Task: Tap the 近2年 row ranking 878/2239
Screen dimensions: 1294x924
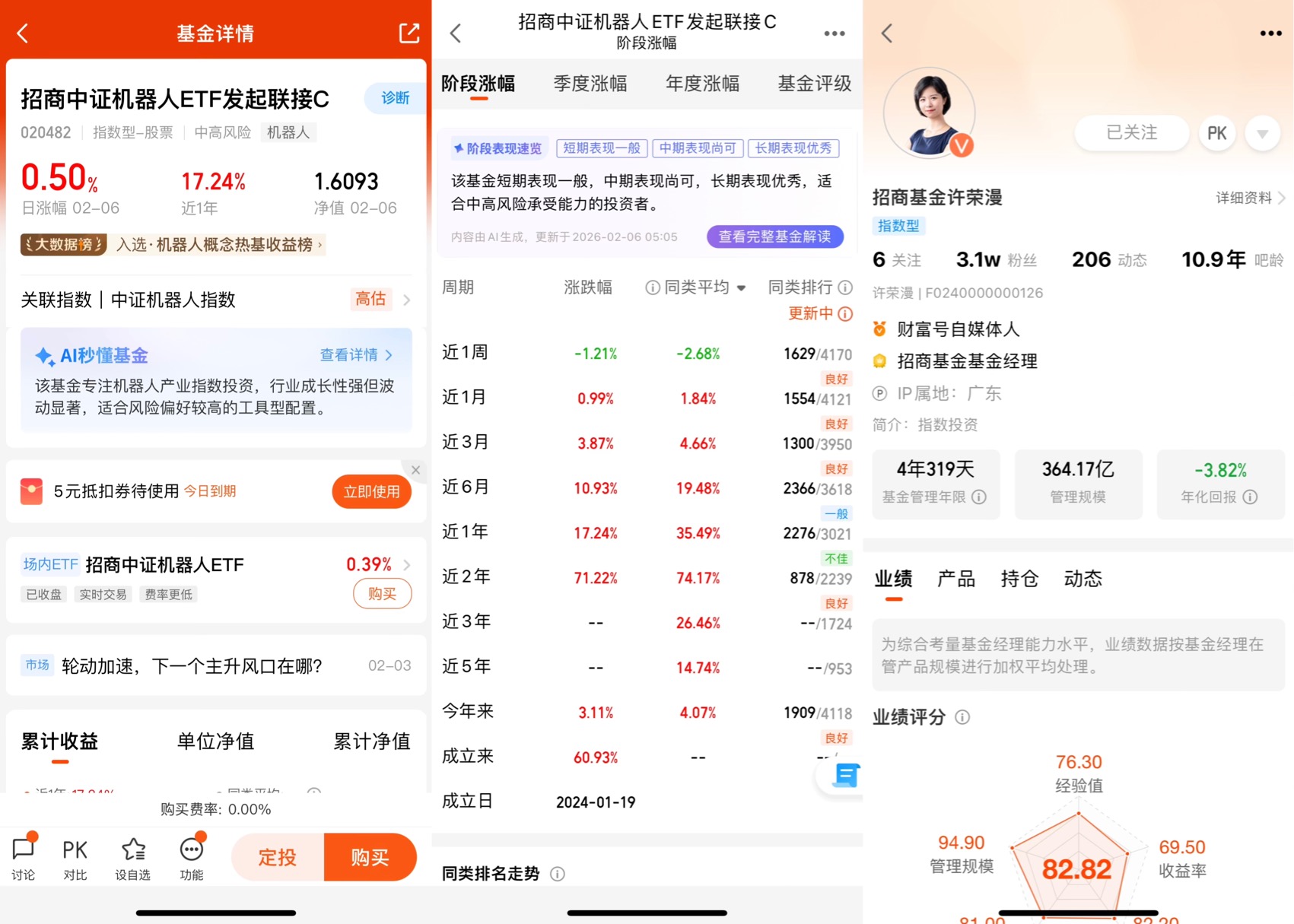Action: click(821, 579)
